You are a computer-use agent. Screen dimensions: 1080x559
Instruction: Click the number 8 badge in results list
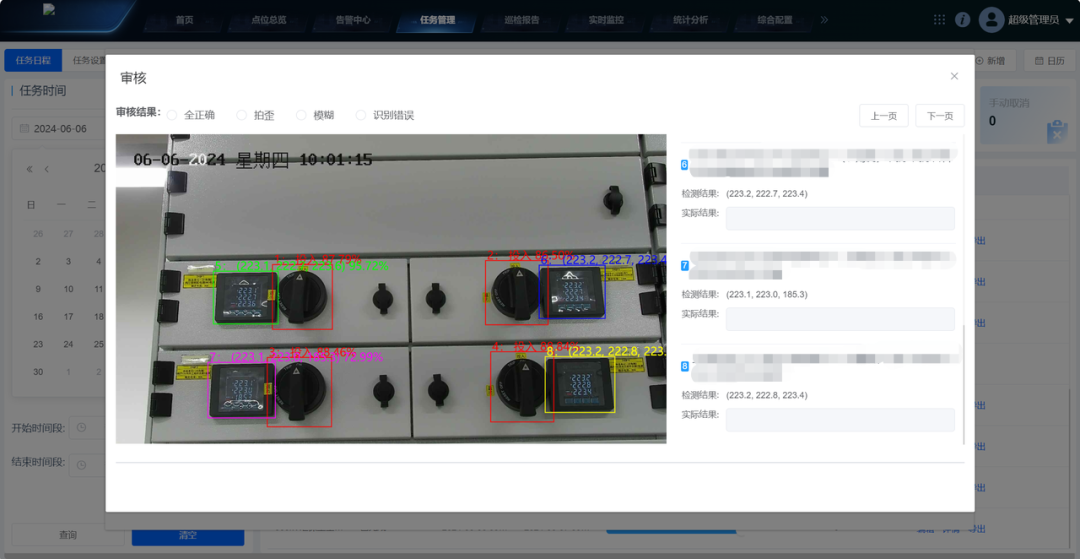click(685, 367)
